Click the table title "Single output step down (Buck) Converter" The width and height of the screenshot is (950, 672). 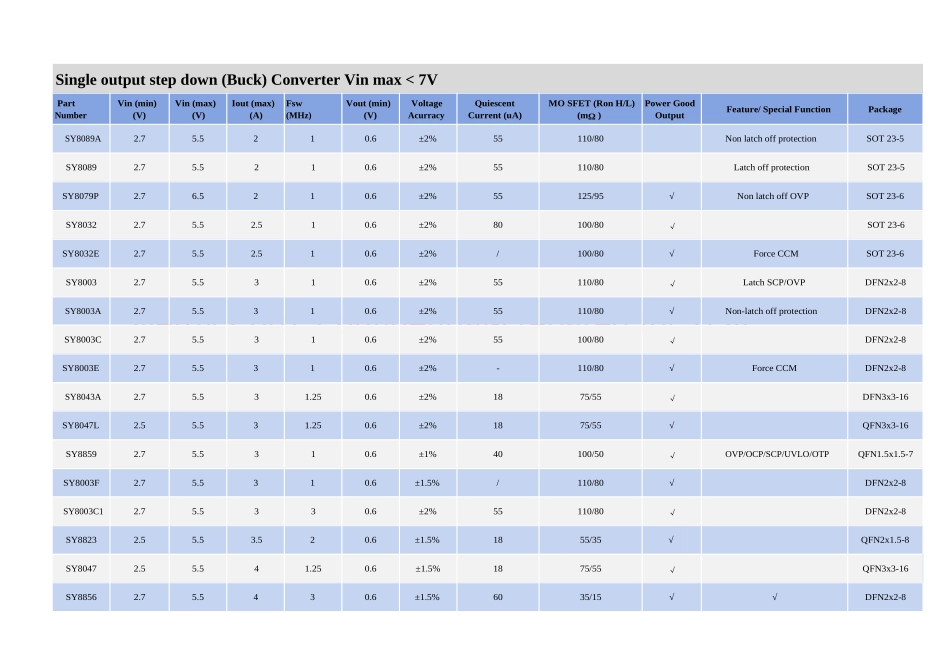point(246,80)
